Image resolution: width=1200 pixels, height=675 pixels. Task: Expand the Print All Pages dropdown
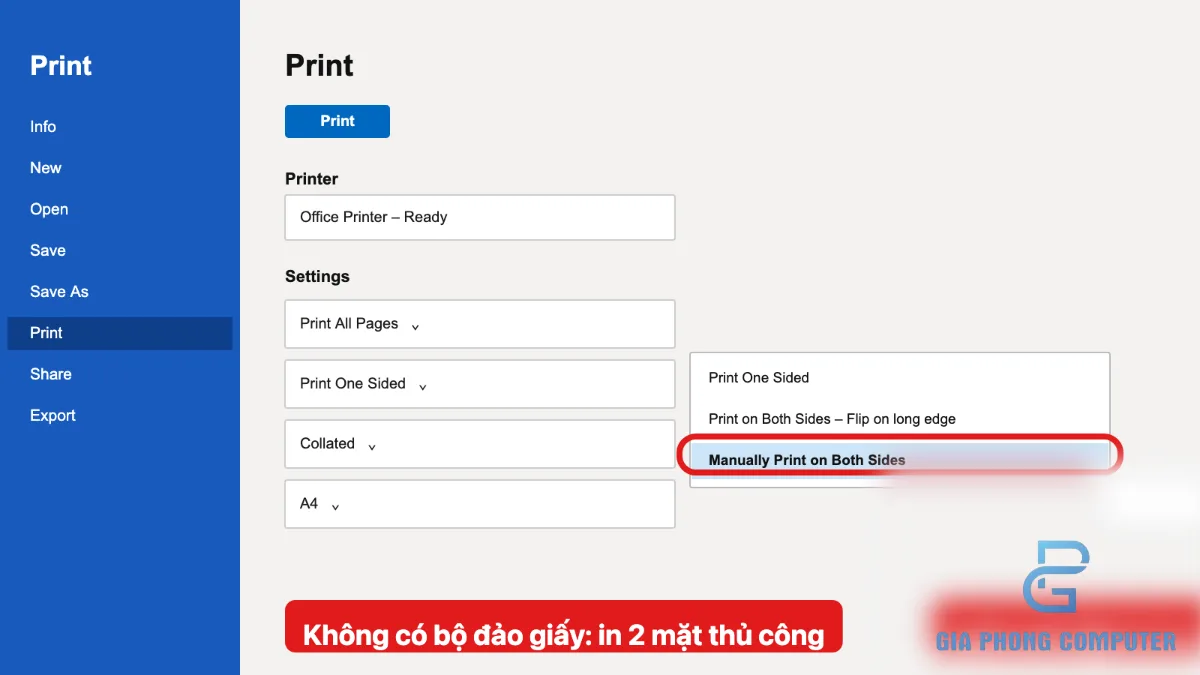tap(480, 324)
